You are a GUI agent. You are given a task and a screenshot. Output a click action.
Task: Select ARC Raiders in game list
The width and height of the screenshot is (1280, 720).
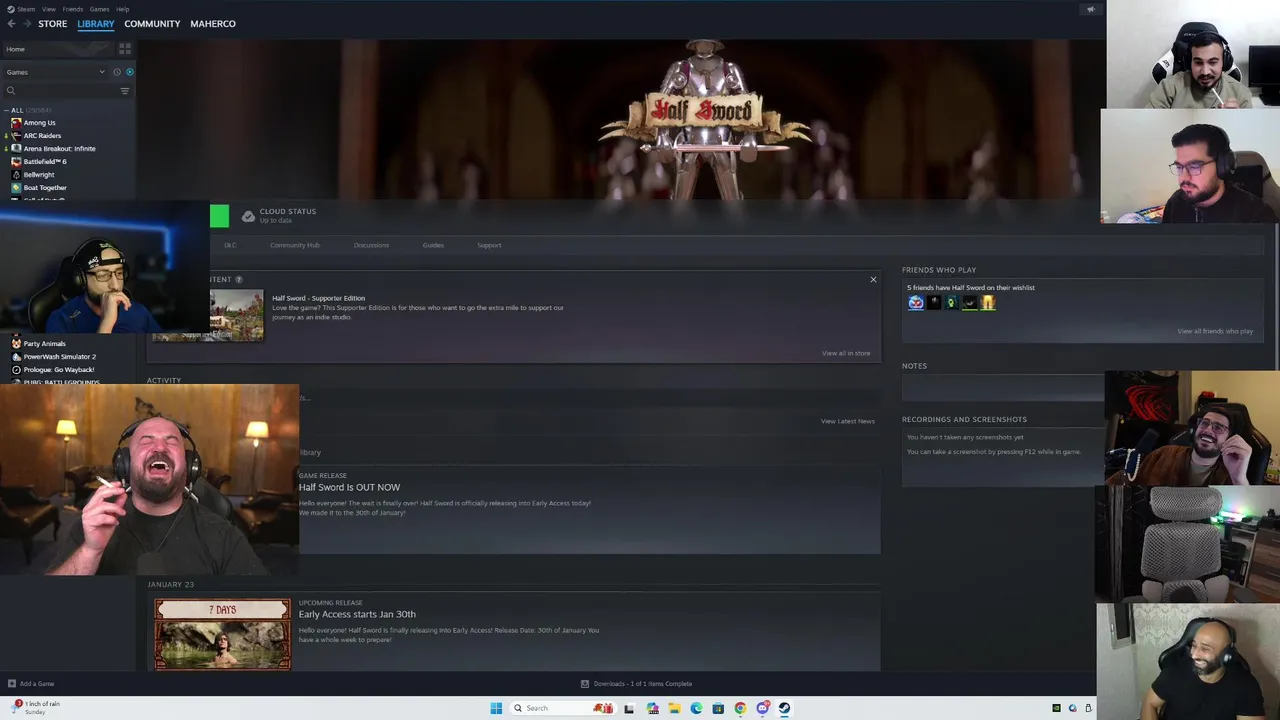[42, 136]
